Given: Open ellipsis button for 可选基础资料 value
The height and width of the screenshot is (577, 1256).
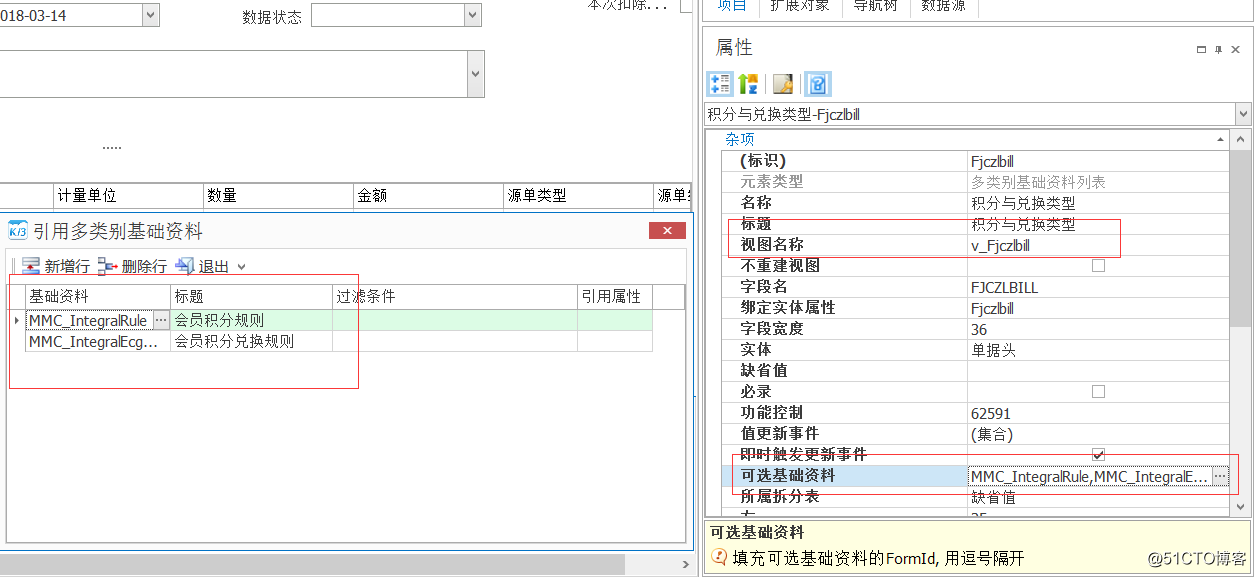Looking at the screenshot, I should [1220, 476].
